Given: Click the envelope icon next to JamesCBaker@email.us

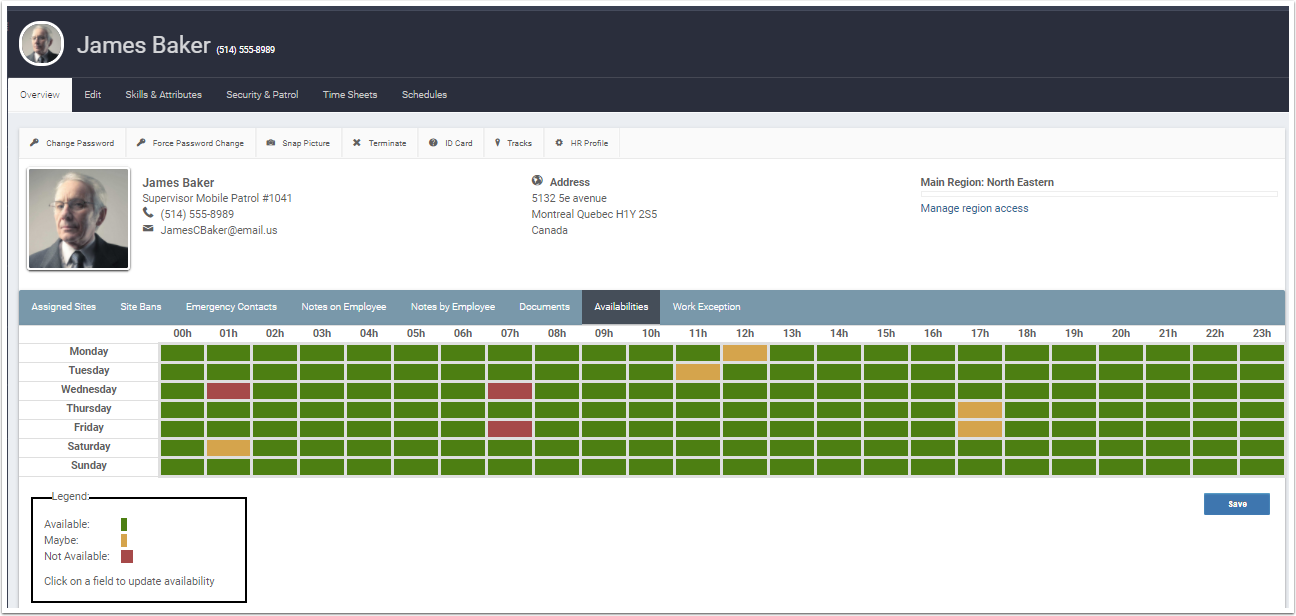Looking at the screenshot, I should [x=147, y=229].
